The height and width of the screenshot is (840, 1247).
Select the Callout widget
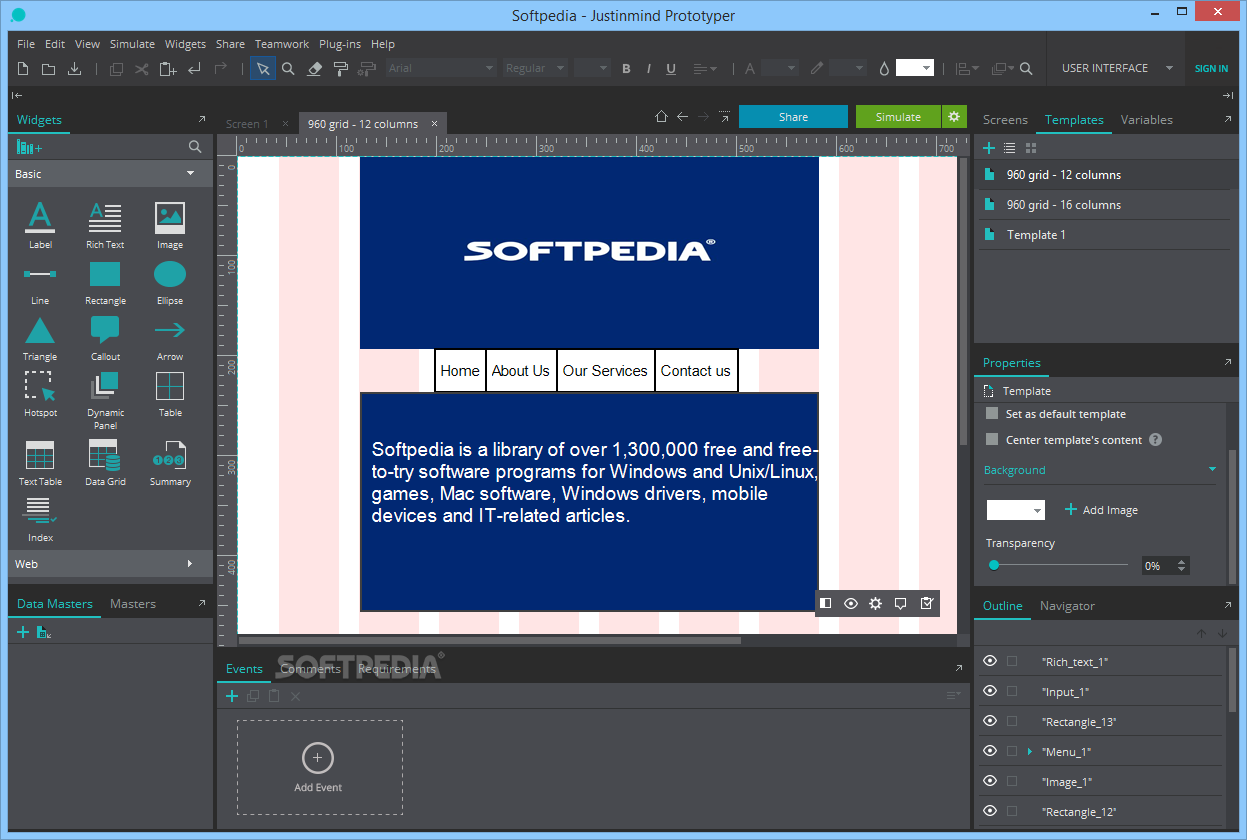click(x=105, y=339)
